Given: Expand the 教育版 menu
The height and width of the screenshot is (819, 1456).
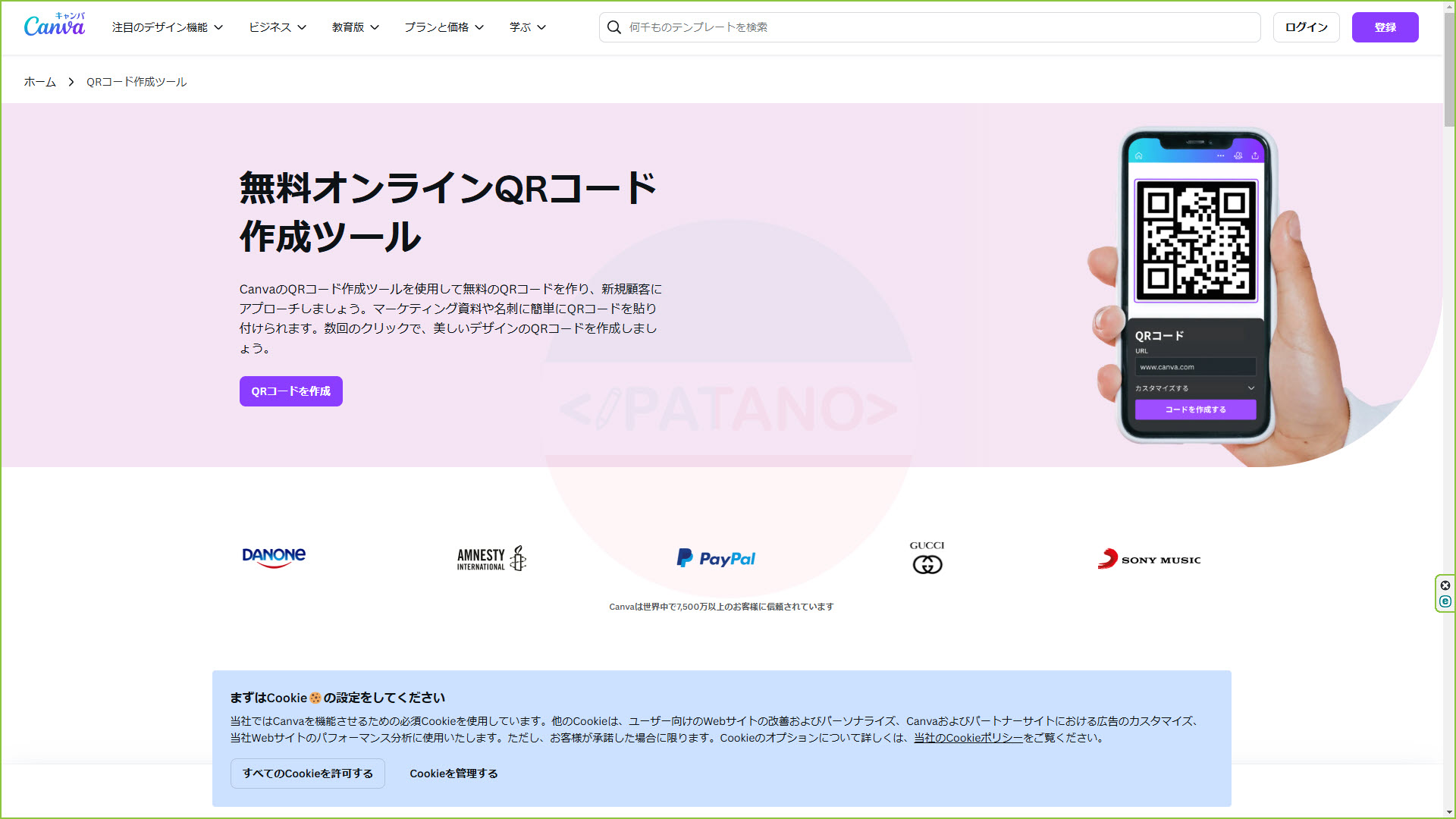Looking at the screenshot, I should pyautogui.click(x=356, y=27).
